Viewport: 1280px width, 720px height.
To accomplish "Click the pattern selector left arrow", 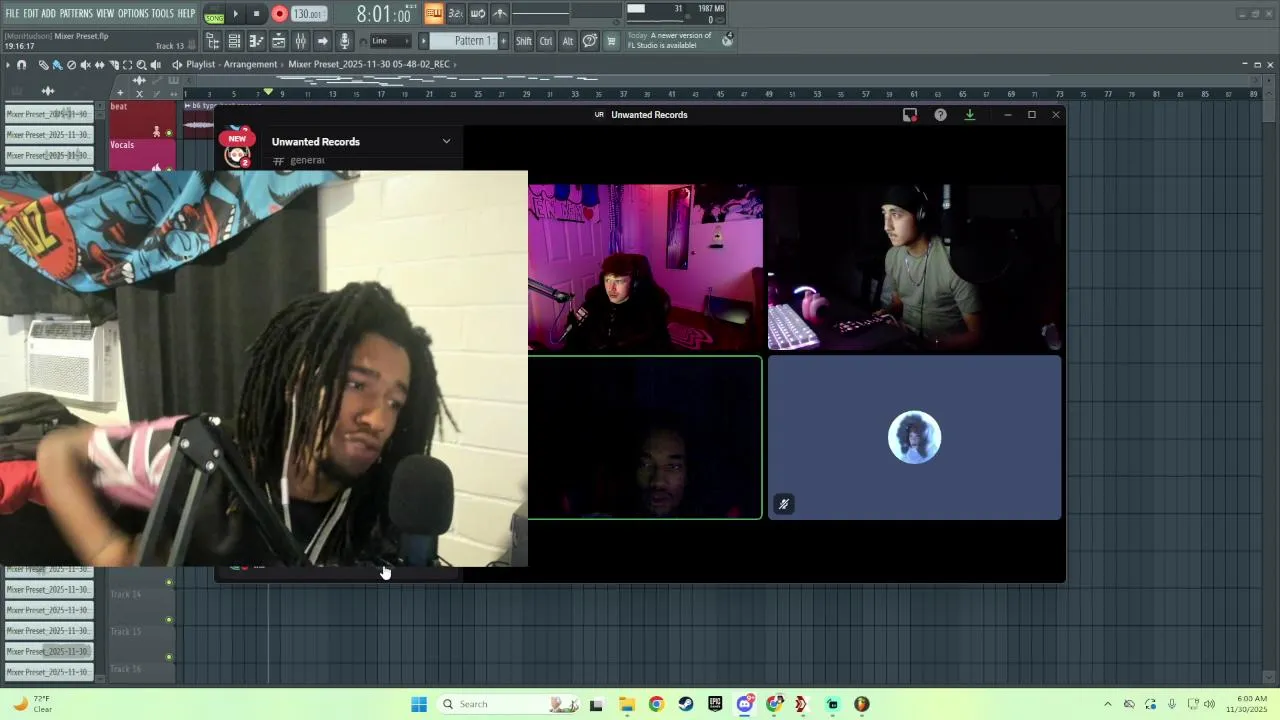I will [x=423, y=41].
